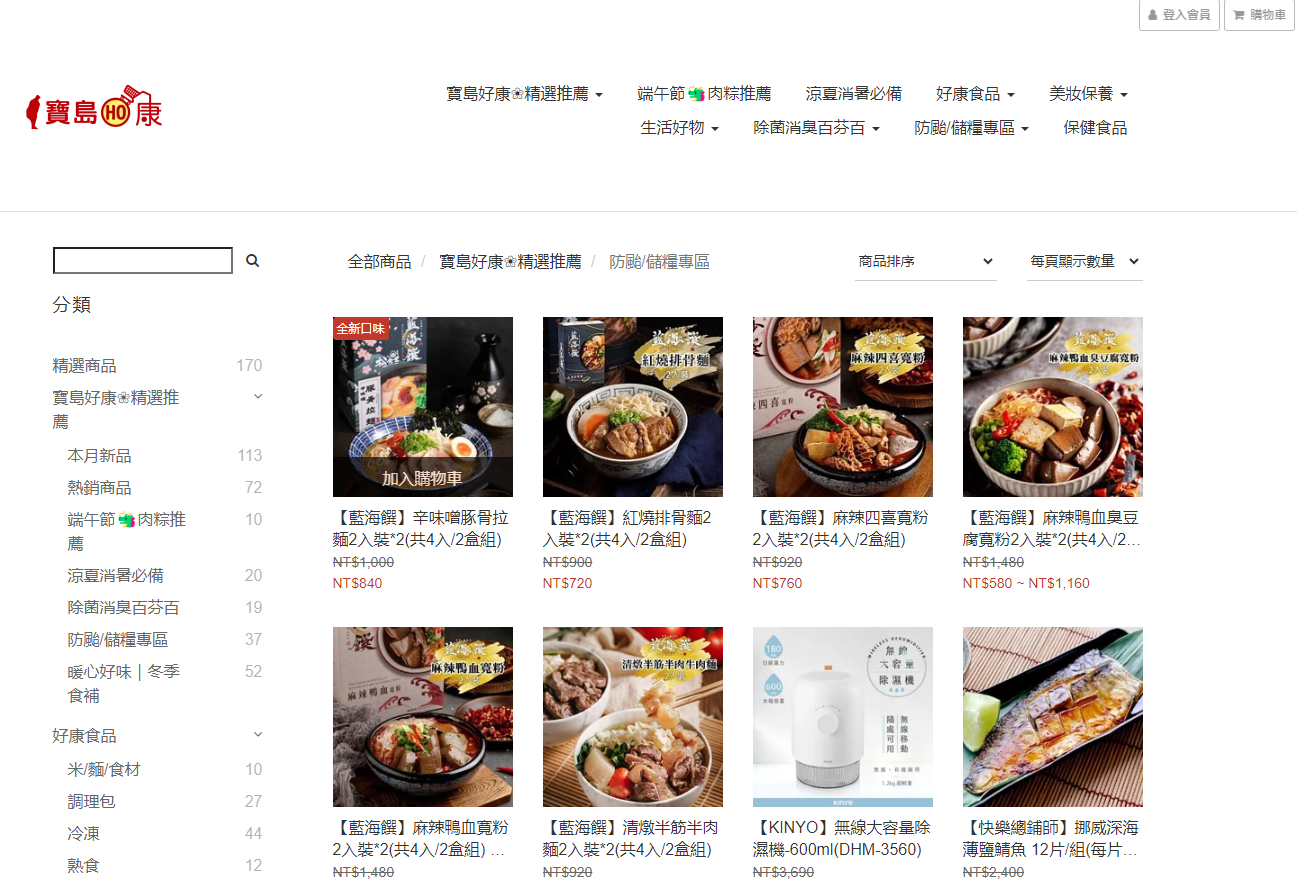Open 寶島好康精選推薦 navigation dropdown

(524, 94)
